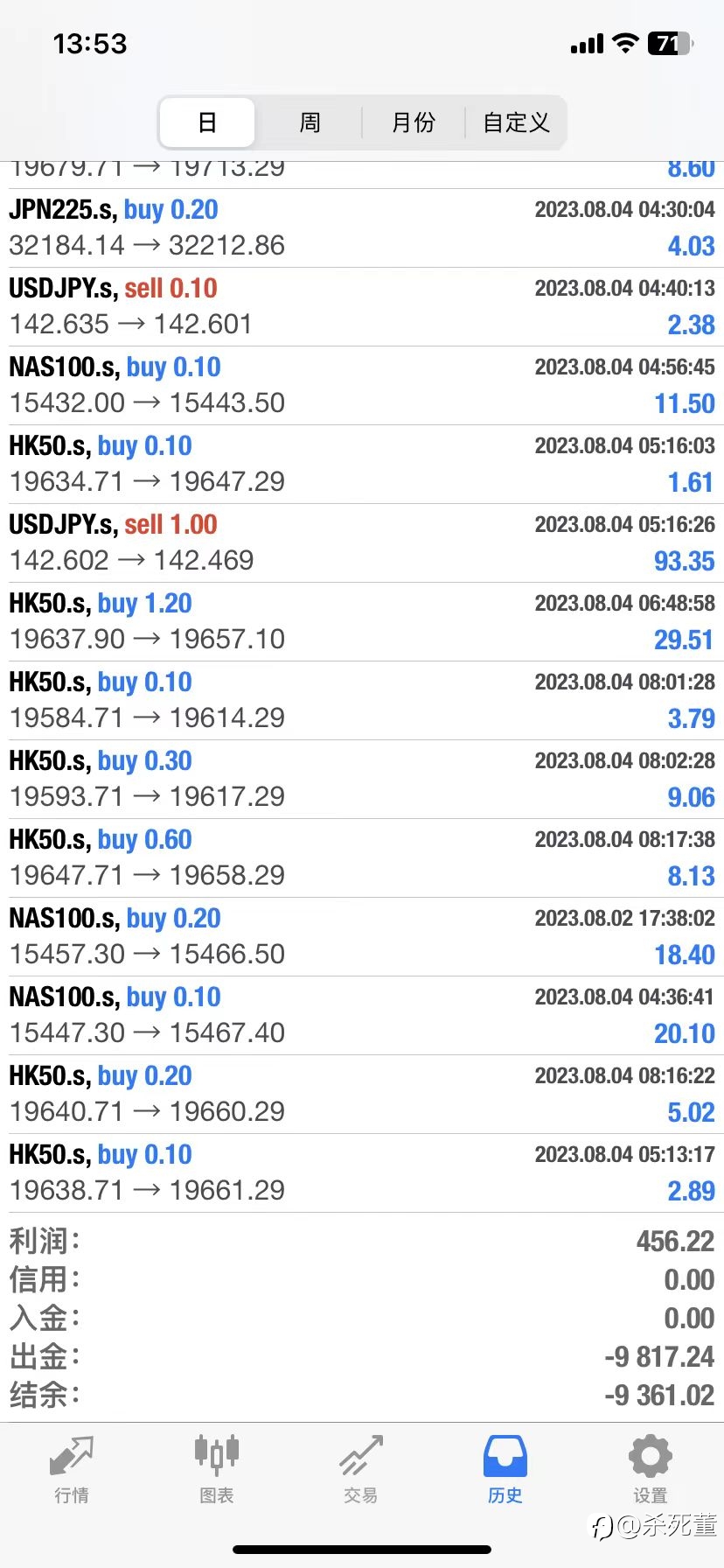Screen dimensions: 724x1568
Task: Open the 历史 history tab icon
Action: tap(505, 1456)
